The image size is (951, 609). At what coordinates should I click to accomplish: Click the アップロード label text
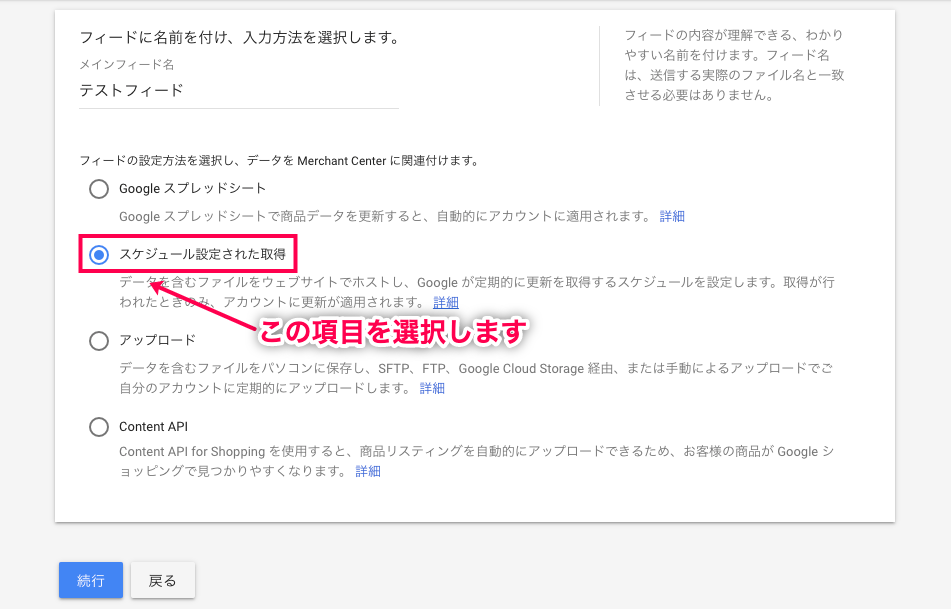157,340
